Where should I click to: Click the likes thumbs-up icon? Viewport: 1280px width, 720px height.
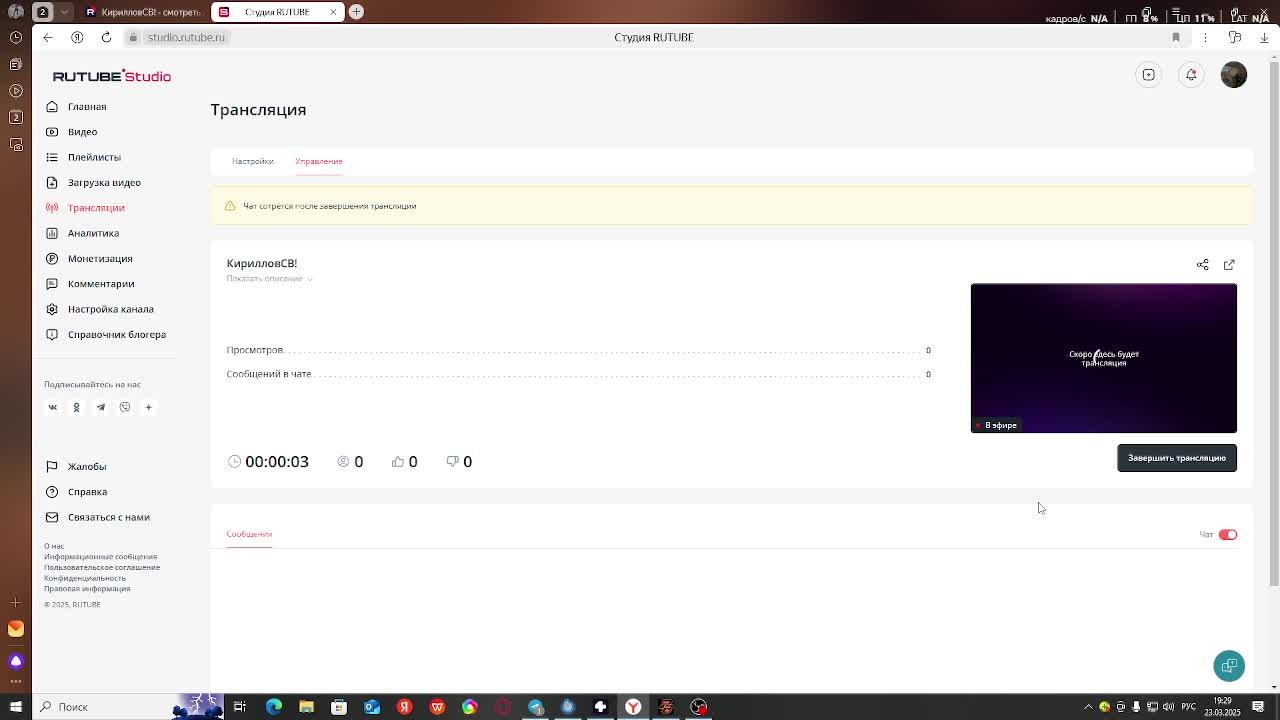pyautogui.click(x=398, y=461)
